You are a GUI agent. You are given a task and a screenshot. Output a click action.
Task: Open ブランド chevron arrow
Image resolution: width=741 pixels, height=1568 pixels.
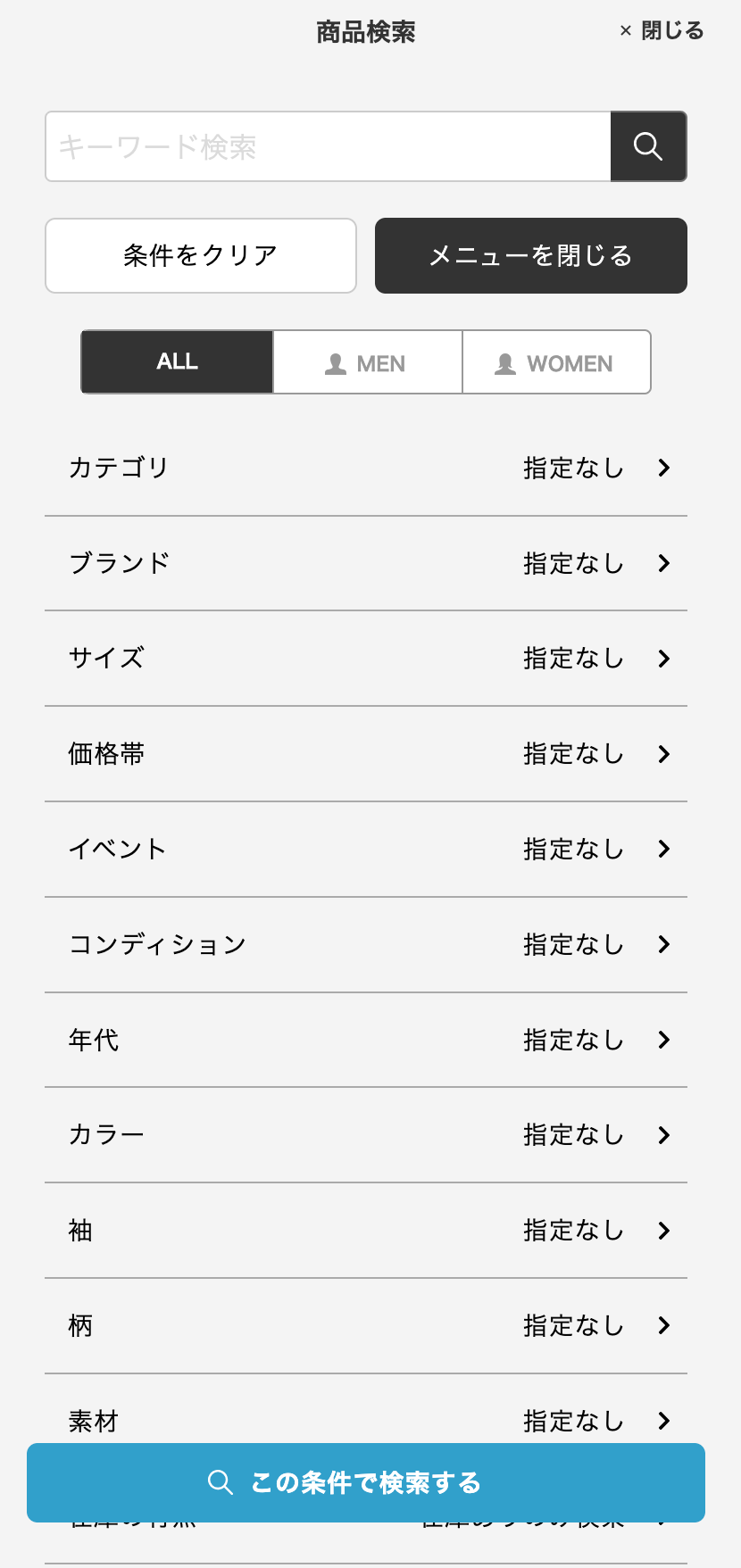click(x=663, y=563)
